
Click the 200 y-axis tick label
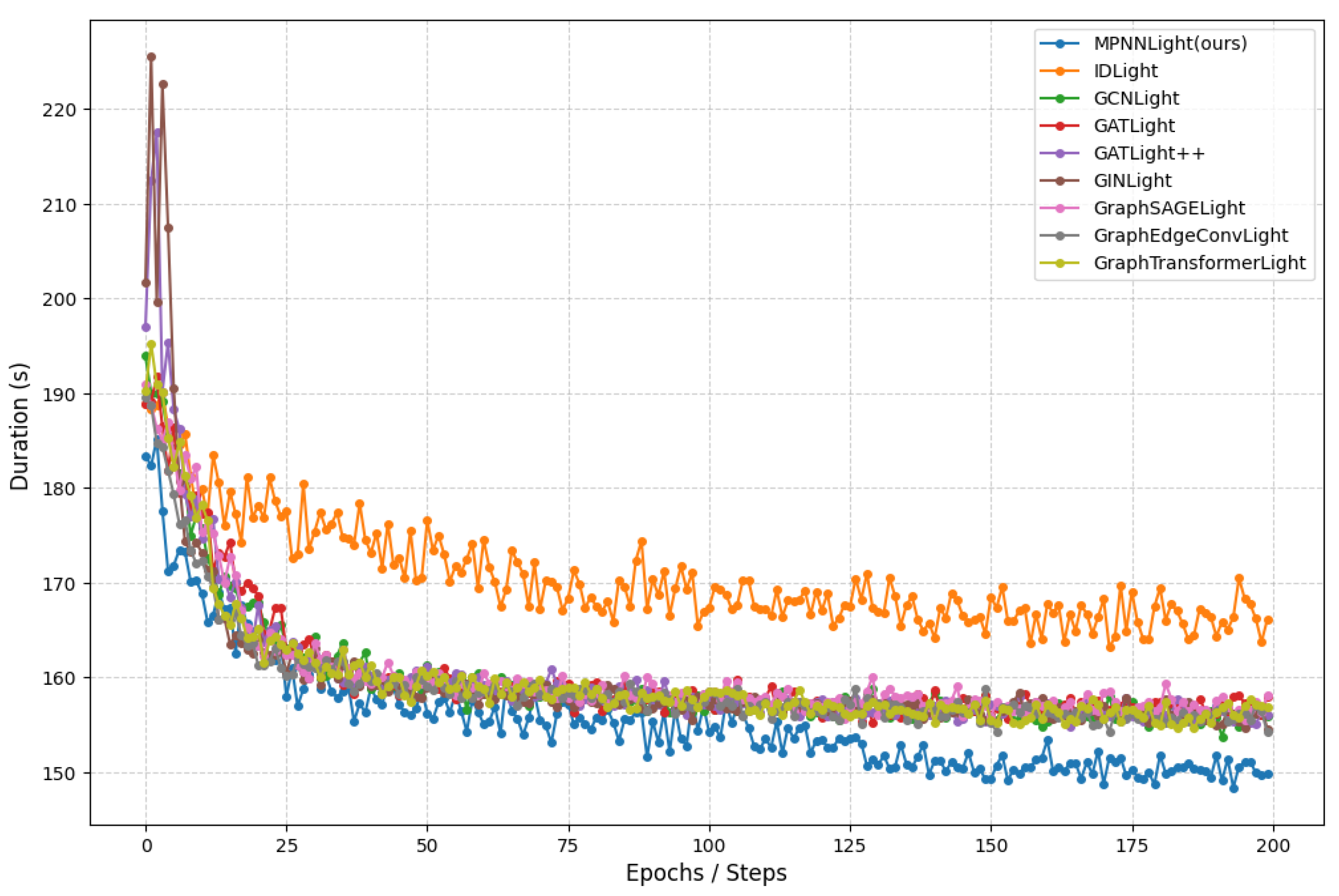[60, 299]
